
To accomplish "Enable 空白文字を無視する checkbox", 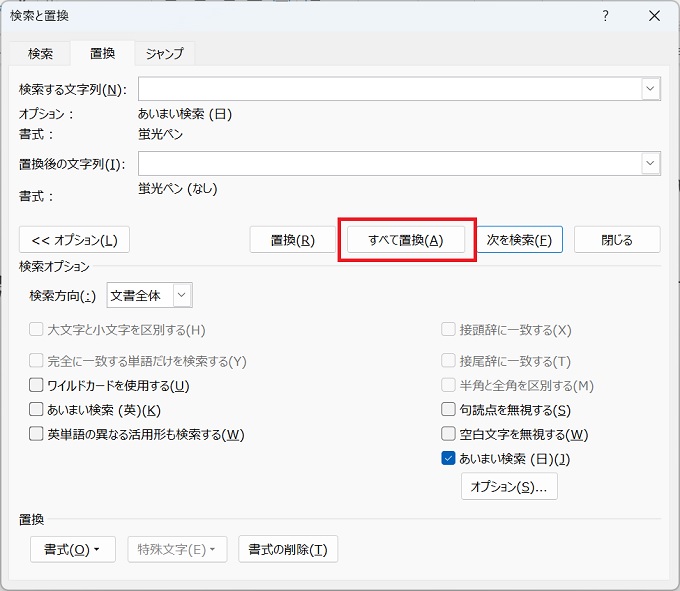I will tap(448, 434).
